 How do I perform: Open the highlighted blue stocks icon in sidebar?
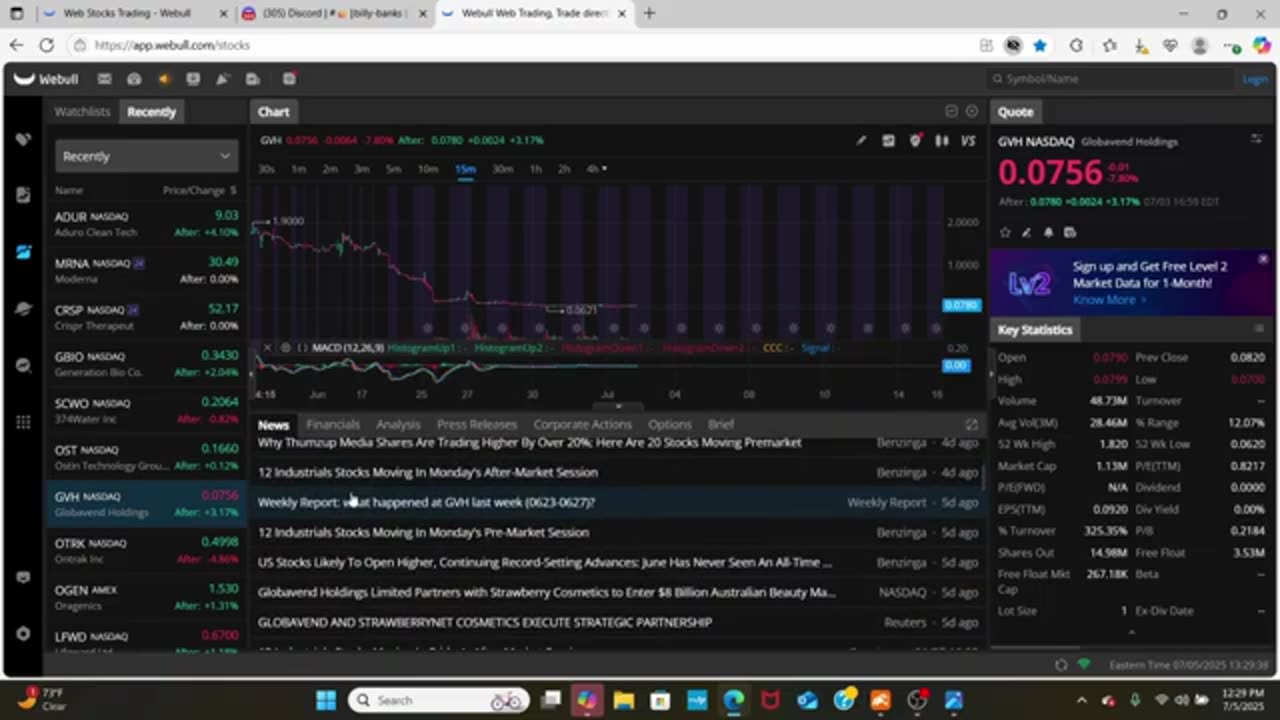click(24, 252)
